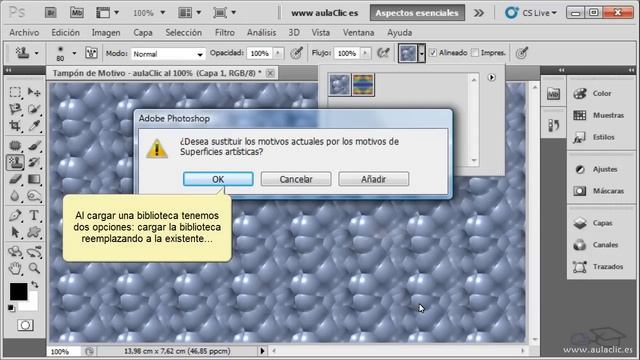Image resolution: width=640 pixels, height=360 pixels.
Task: Select the Zoom tool
Action: [x=34, y=268]
